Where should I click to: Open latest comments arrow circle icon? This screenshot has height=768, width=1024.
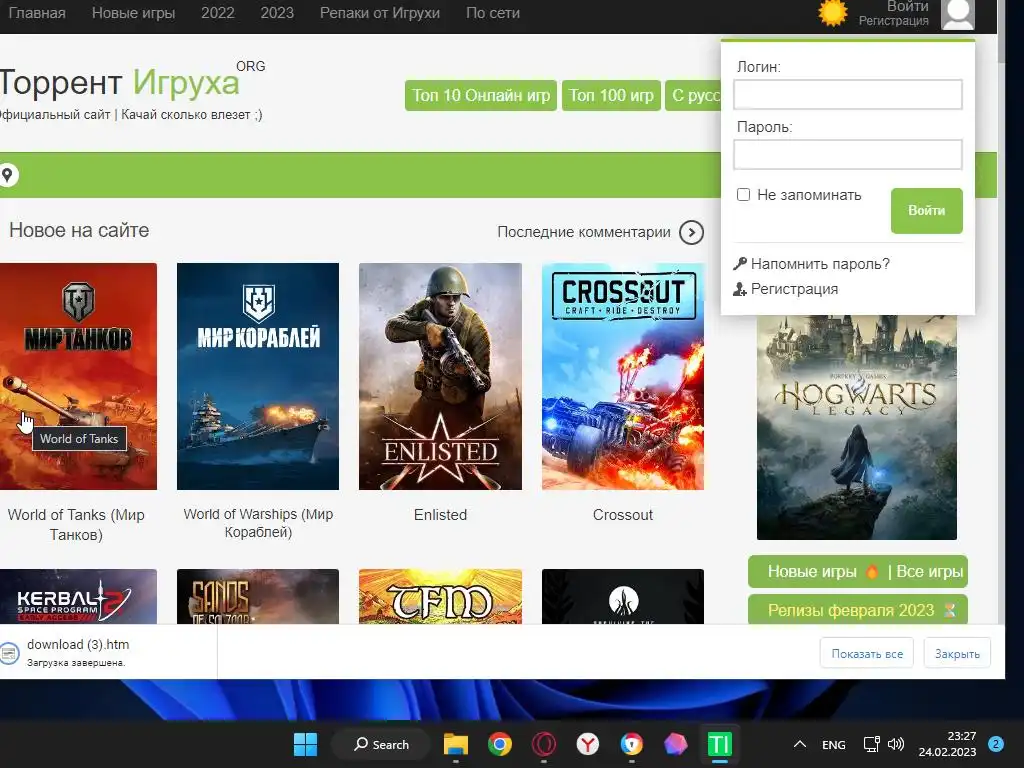tap(691, 232)
